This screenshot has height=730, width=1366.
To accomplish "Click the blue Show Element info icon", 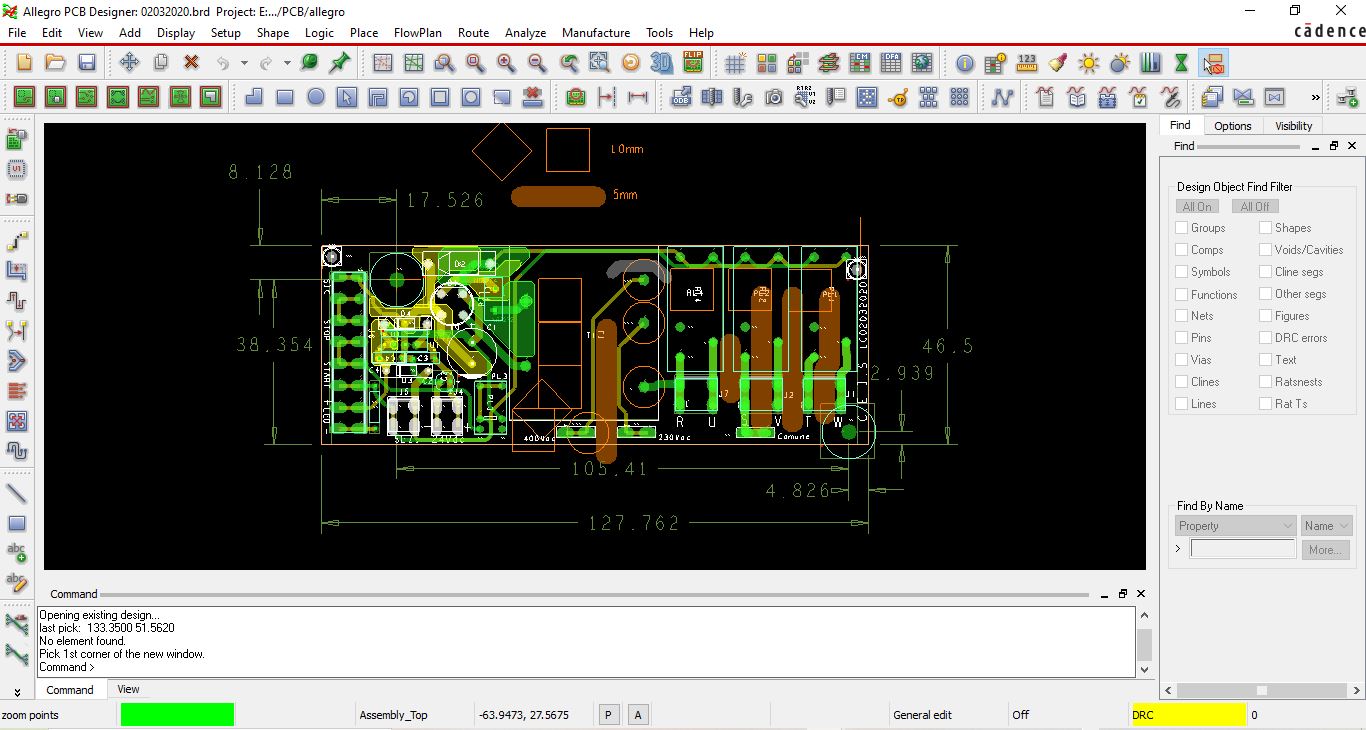I will 964,63.
